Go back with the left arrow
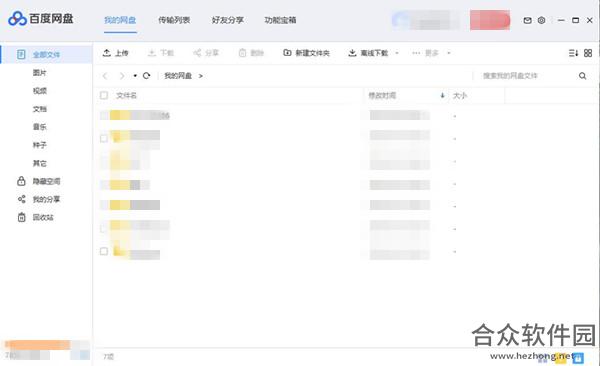This screenshot has height=366, width=600. [105, 76]
